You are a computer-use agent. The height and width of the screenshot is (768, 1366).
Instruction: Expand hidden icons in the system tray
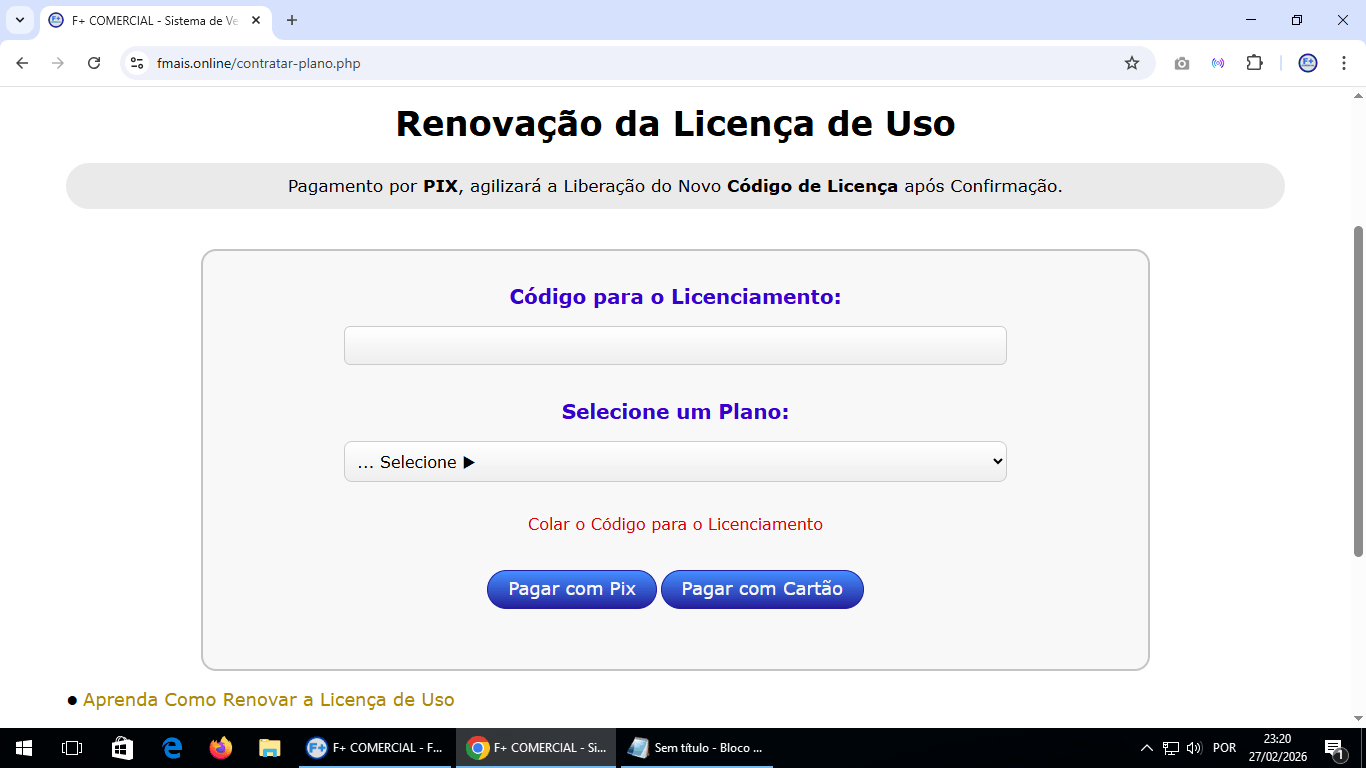1148,747
